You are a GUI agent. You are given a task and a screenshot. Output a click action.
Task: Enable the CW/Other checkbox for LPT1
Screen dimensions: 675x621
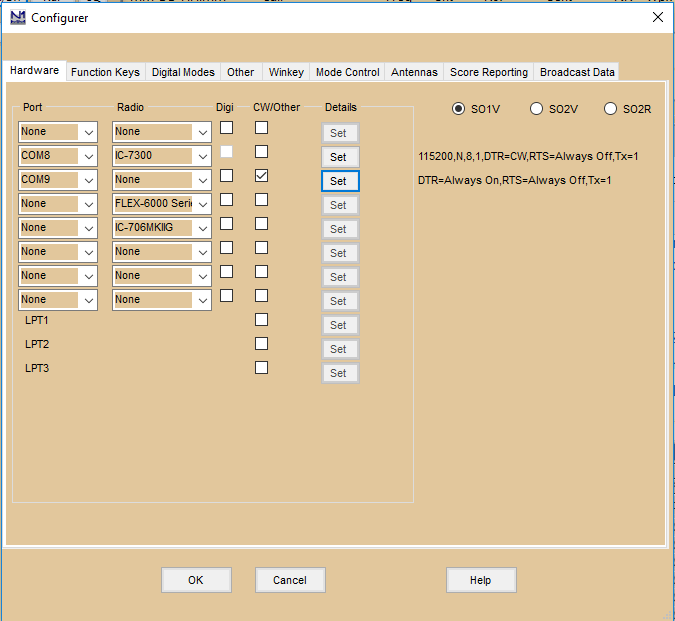coord(261,320)
